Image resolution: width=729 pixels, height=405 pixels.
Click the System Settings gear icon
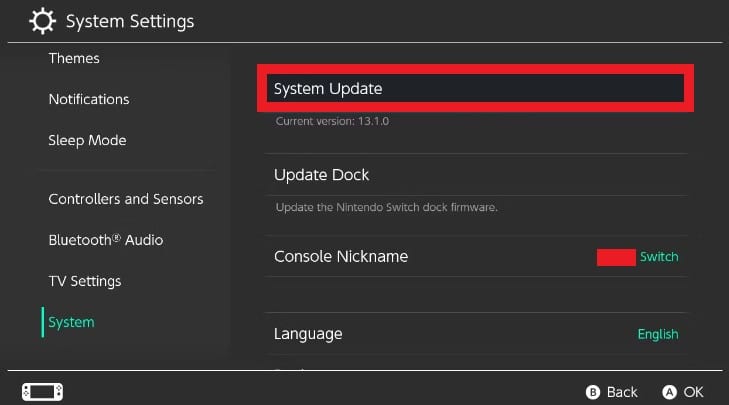point(42,21)
